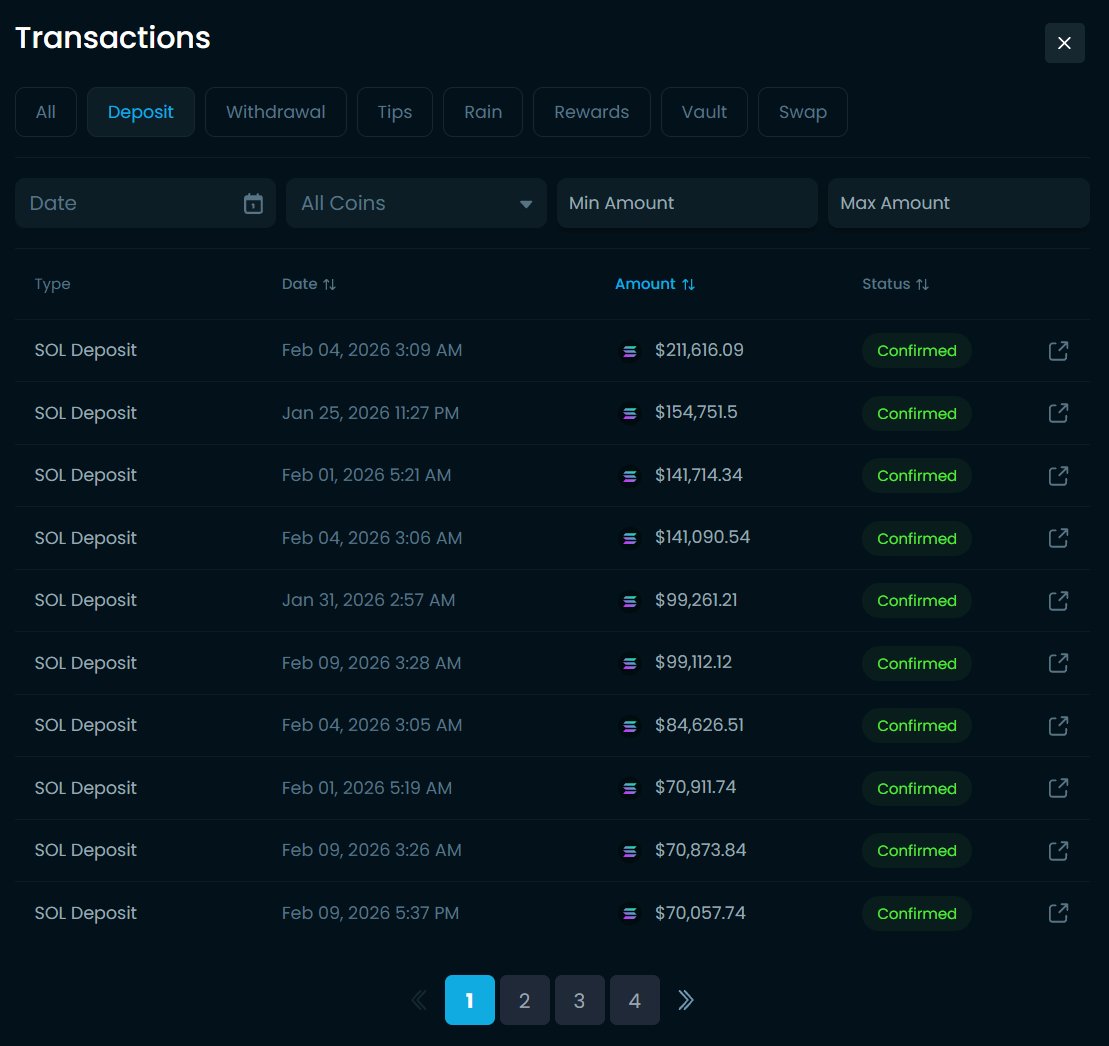The image size is (1109, 1046).
Task: Open external link for $70,873.84 deposit
Action: pos(1058,851)
